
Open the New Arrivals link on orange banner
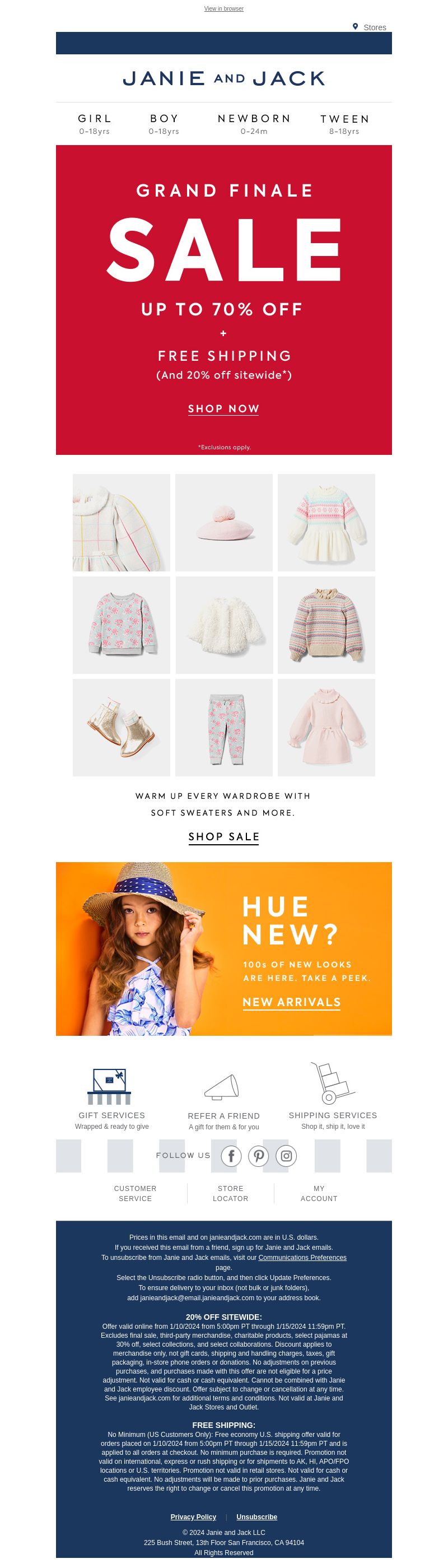[292, 1003]
